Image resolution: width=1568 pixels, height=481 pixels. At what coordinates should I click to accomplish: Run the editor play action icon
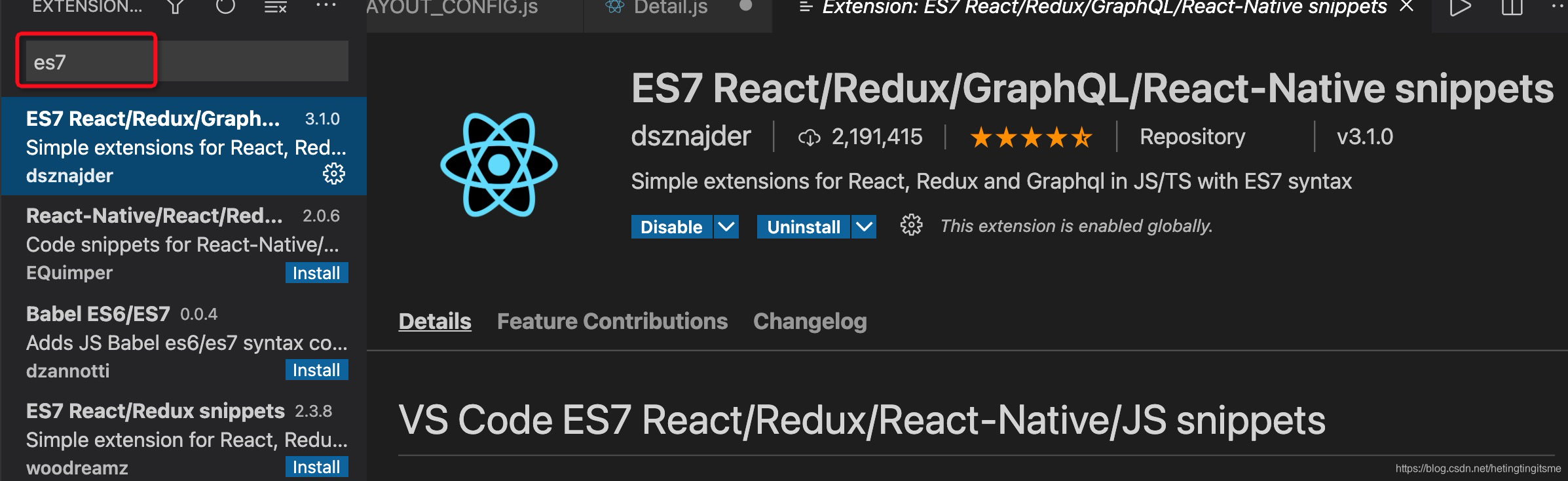tap(1460, 7)
